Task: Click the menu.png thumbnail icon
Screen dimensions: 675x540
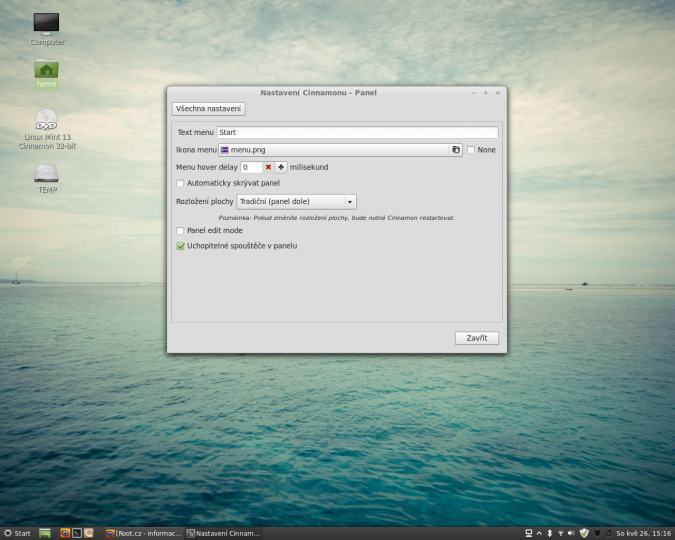Action: (225, 150)
